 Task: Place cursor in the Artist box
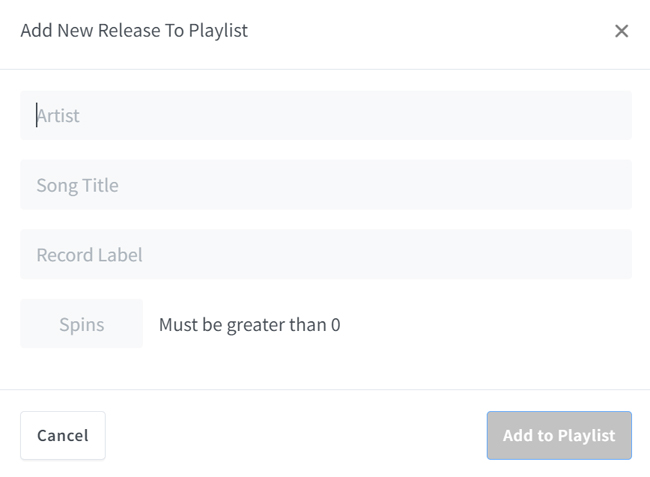tap(326, 115)
